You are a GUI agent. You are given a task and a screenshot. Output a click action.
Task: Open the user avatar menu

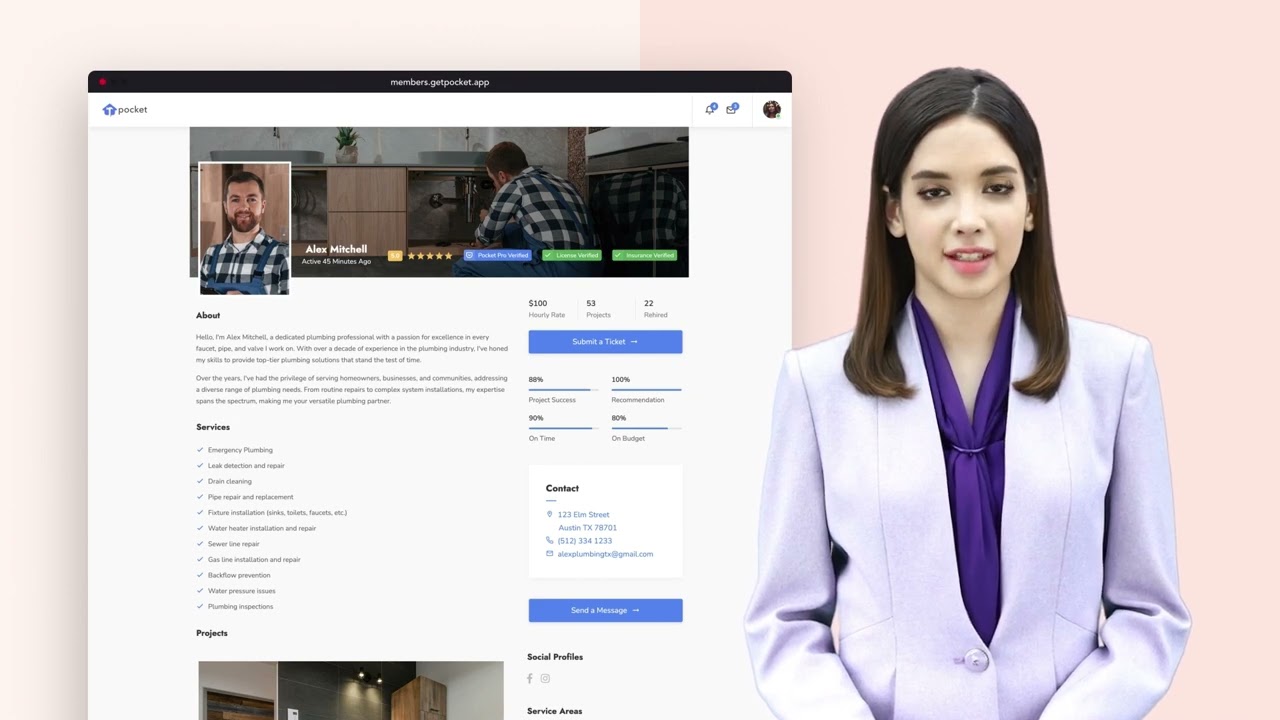pyautogui.click(x=771, y=109)
